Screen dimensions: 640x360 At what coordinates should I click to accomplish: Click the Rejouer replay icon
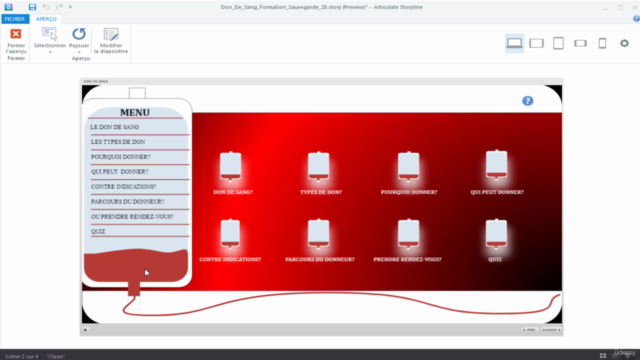point(79,34)
